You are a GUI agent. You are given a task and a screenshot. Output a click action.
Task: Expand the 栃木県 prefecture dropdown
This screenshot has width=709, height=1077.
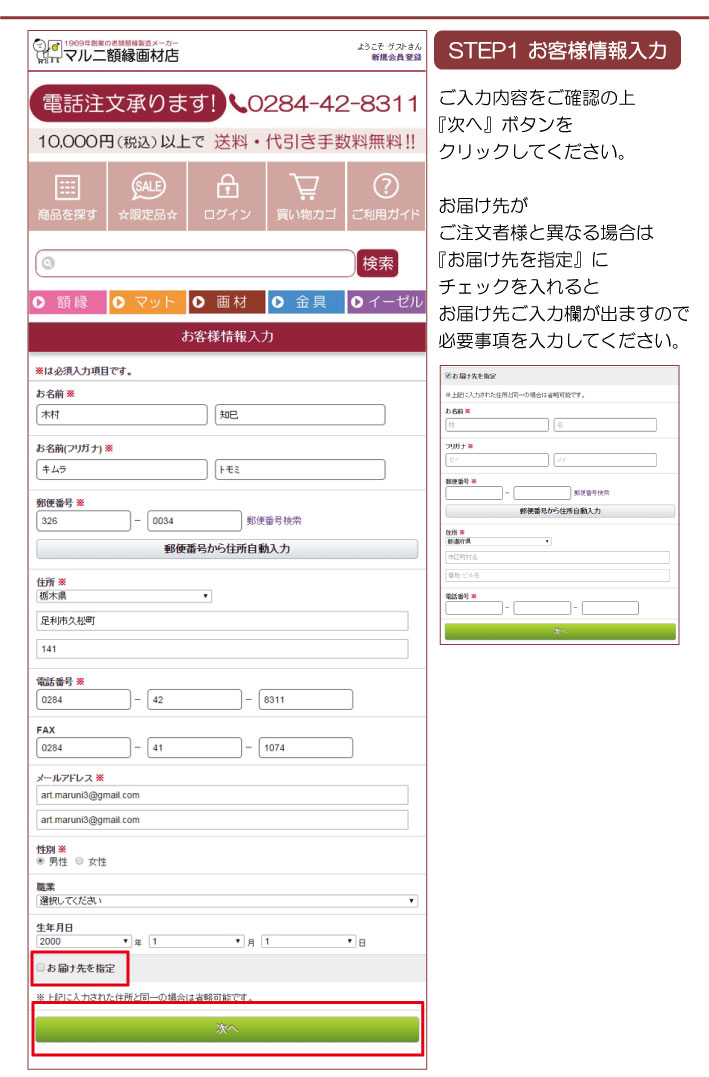pyautogui.click(x=124, y=596)
